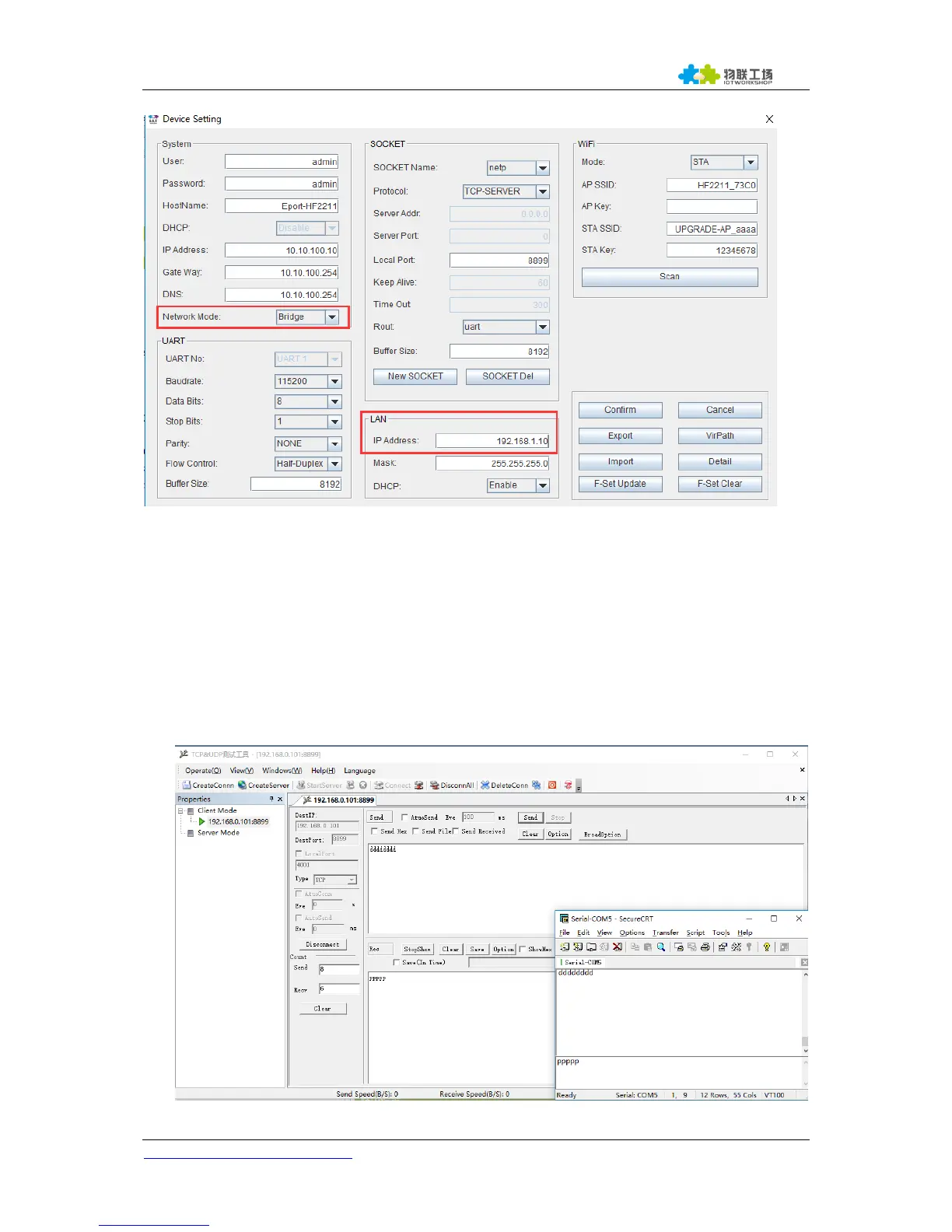This screenshot has height=1232, width=952.
Task: Click the DeleteConn toolbar icon
Action: tap(485, 785)
